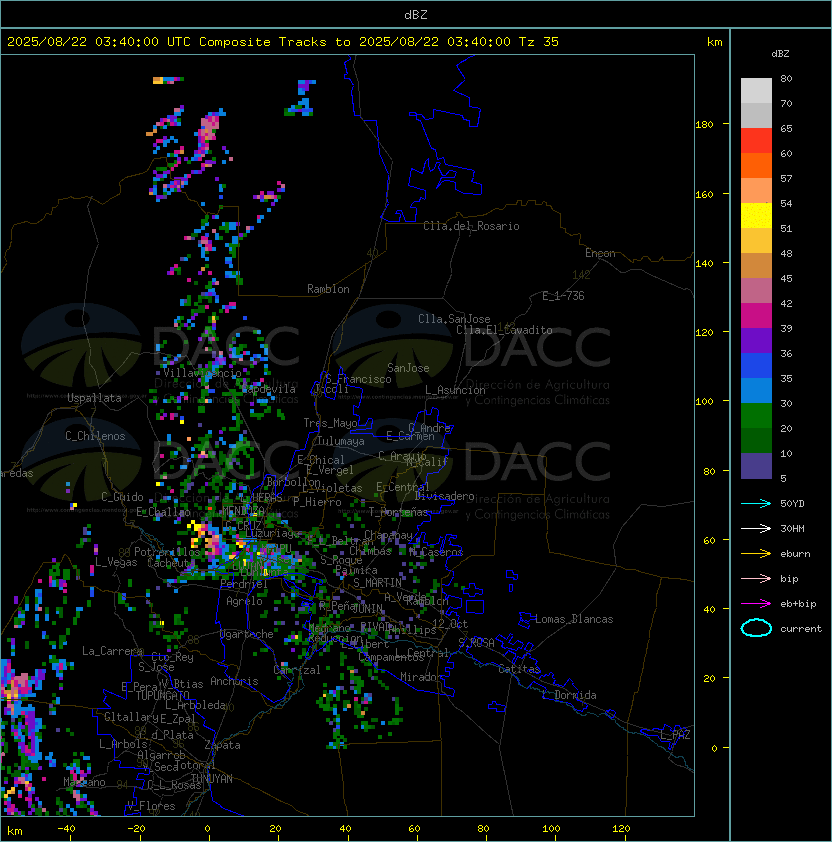
Task: Click the 'Mirador' label on map
Action: (x=422, y=677)
